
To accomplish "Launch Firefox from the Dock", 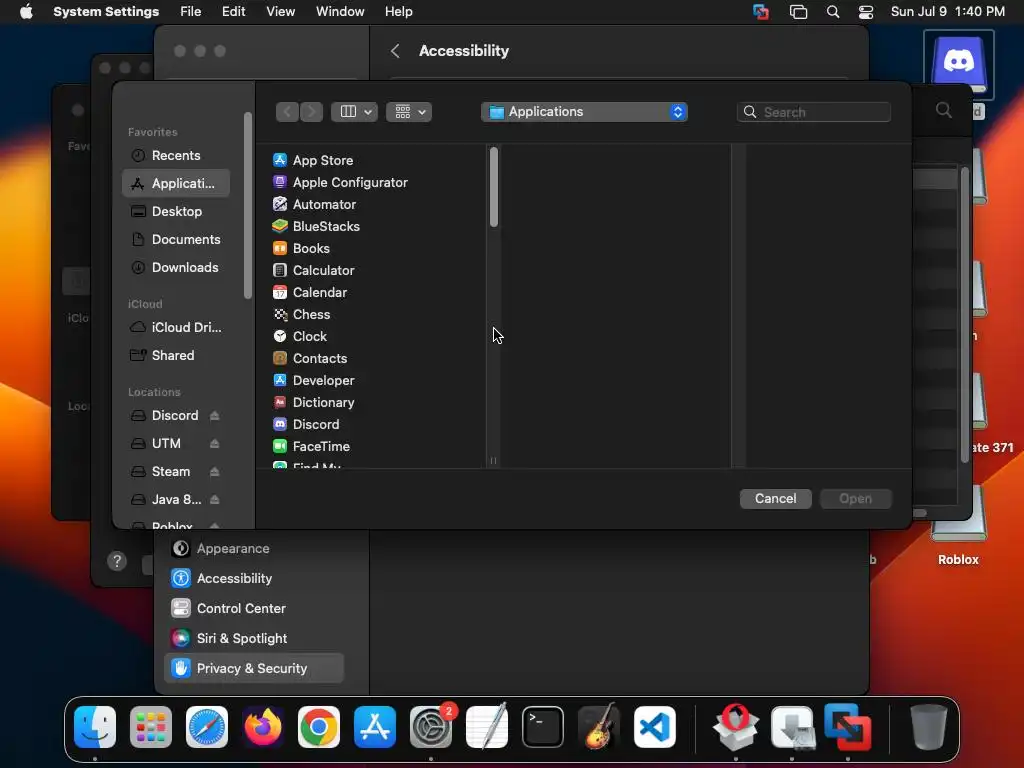I will tap(263, 727).
